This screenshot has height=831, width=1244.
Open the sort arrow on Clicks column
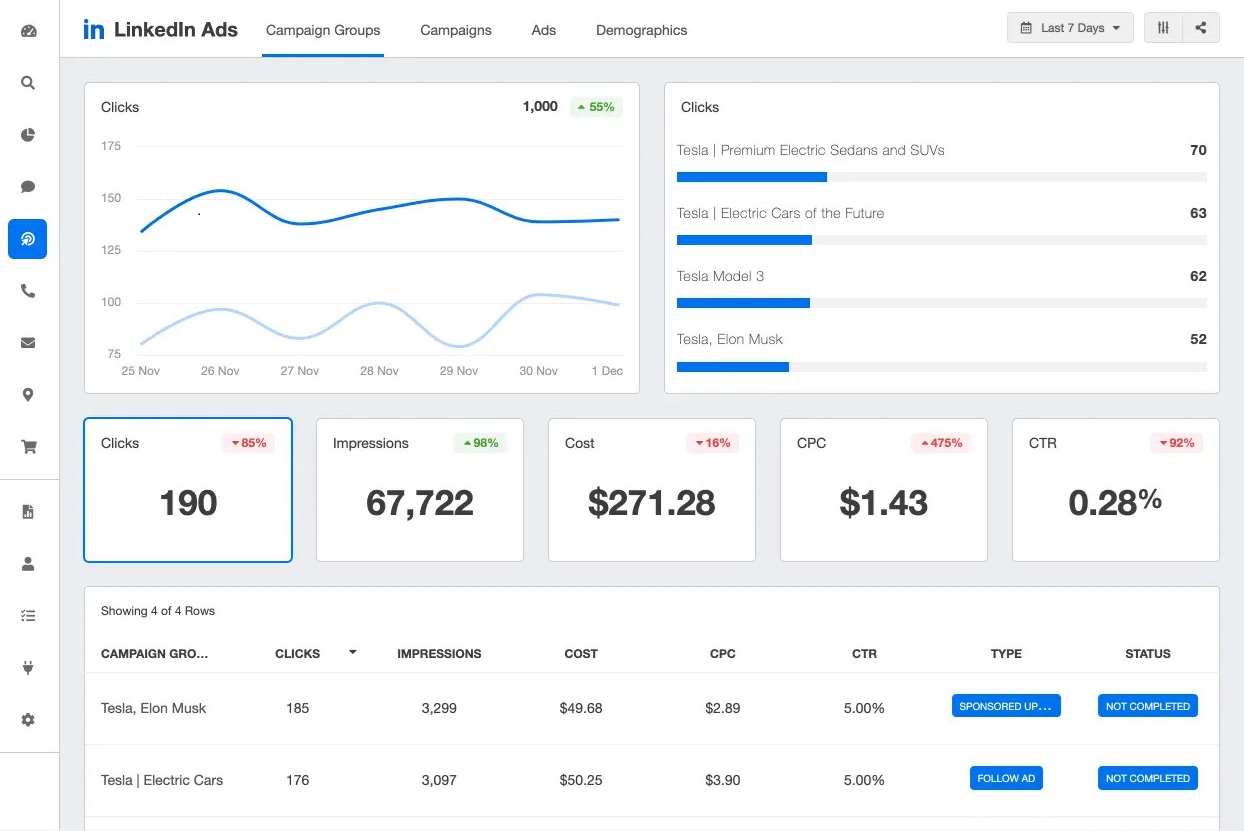[x=352, y=652]
